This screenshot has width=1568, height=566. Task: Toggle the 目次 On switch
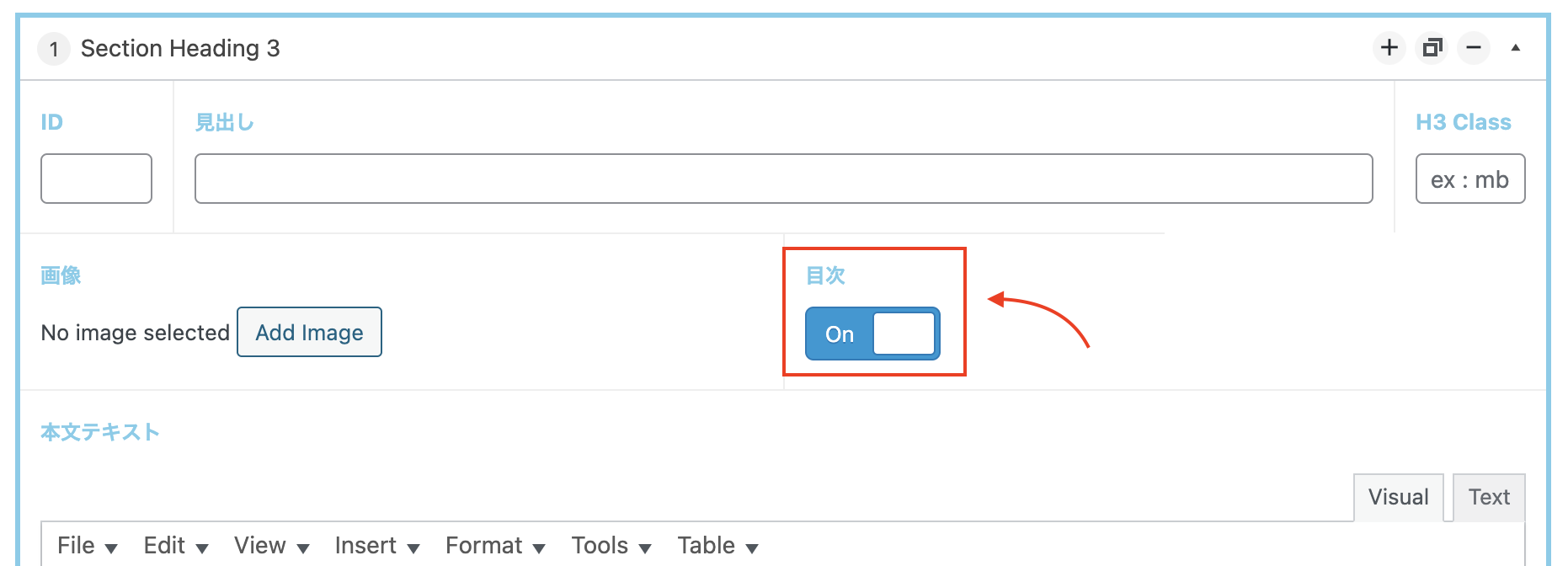click(872, 334)
